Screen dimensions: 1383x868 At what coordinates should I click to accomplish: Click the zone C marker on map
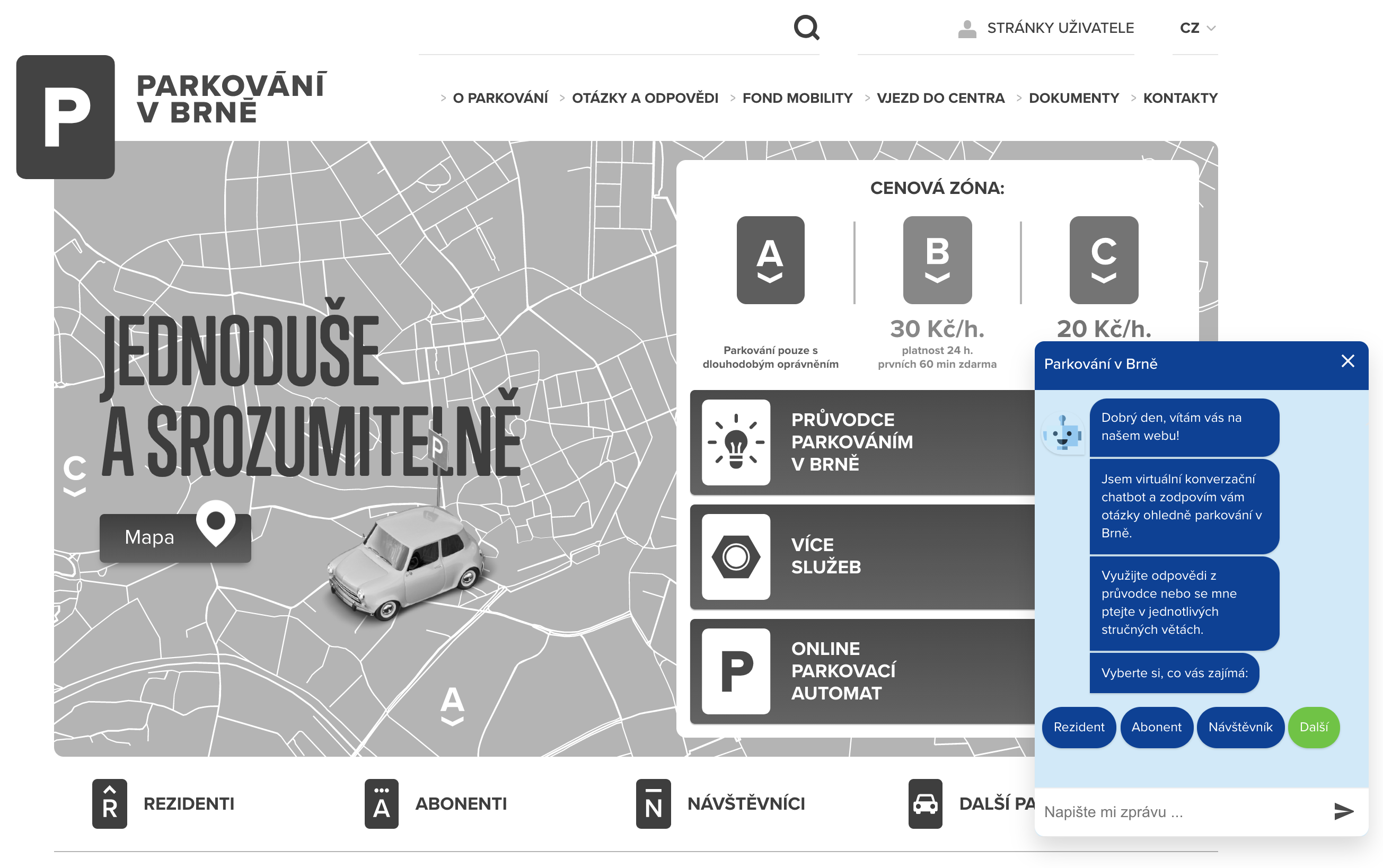click(75, 475)
